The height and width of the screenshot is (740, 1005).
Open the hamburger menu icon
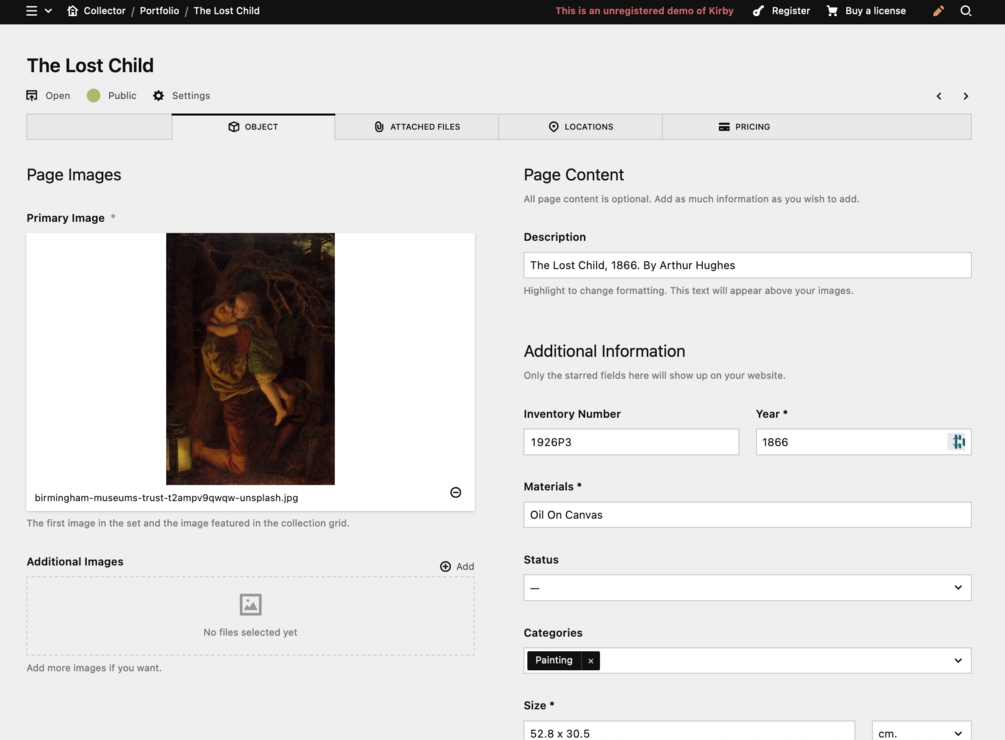pos(31,11)
